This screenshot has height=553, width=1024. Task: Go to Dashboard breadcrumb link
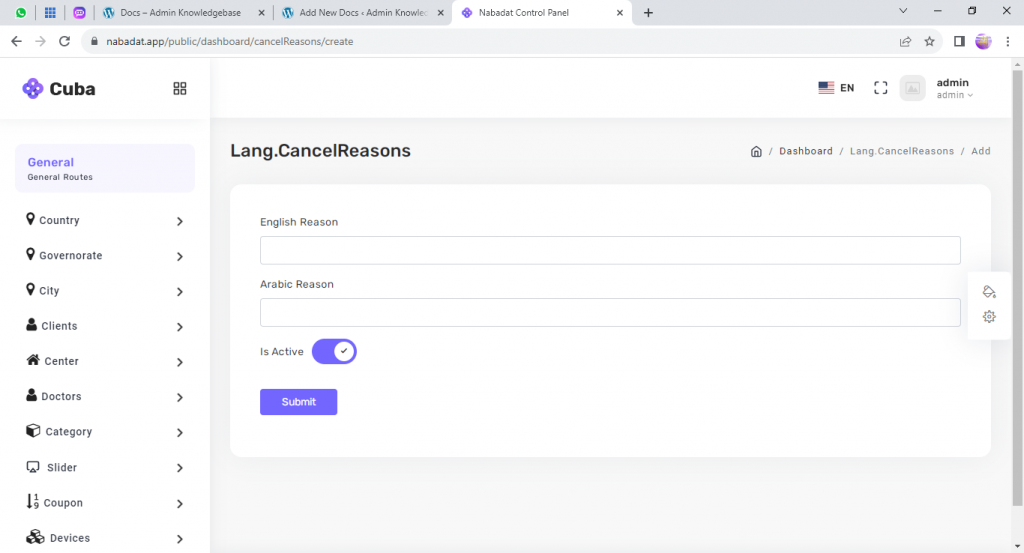coord(806,151)
